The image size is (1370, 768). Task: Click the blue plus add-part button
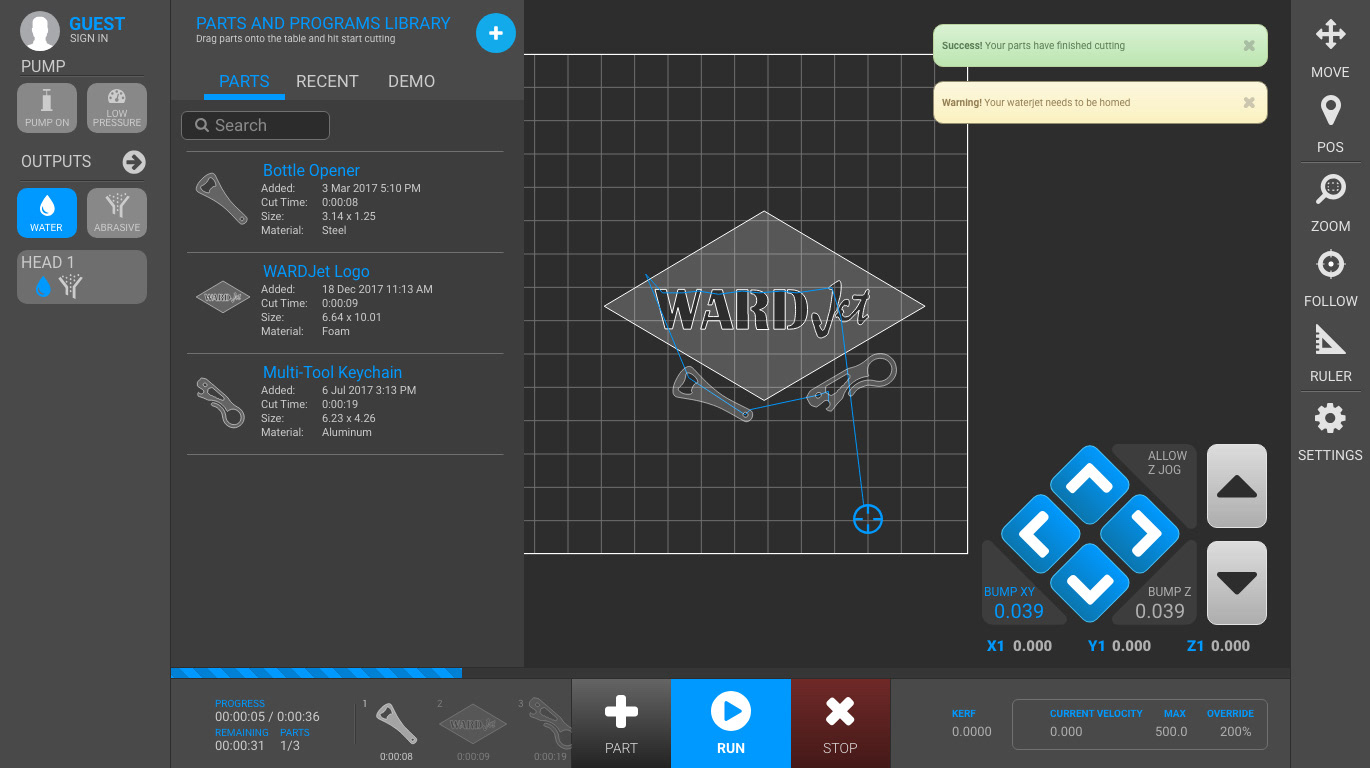[x=495, y=33]
